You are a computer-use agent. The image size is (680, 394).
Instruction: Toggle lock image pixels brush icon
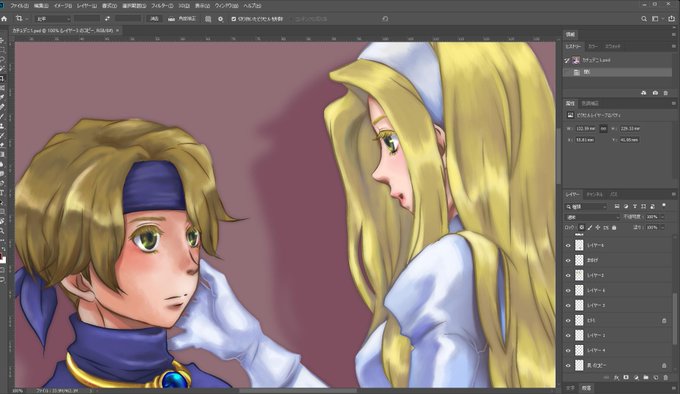click(x=590, y=227)
